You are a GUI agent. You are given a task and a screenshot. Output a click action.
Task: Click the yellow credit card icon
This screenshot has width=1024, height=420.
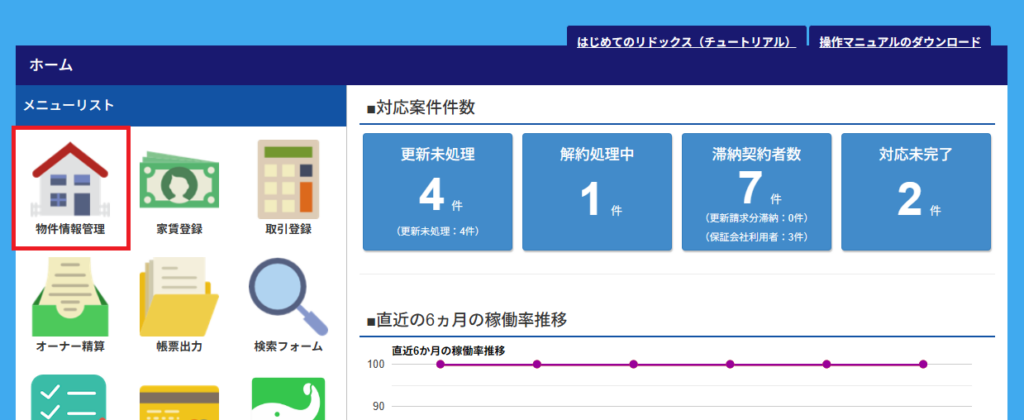click(x=179, y=400)
